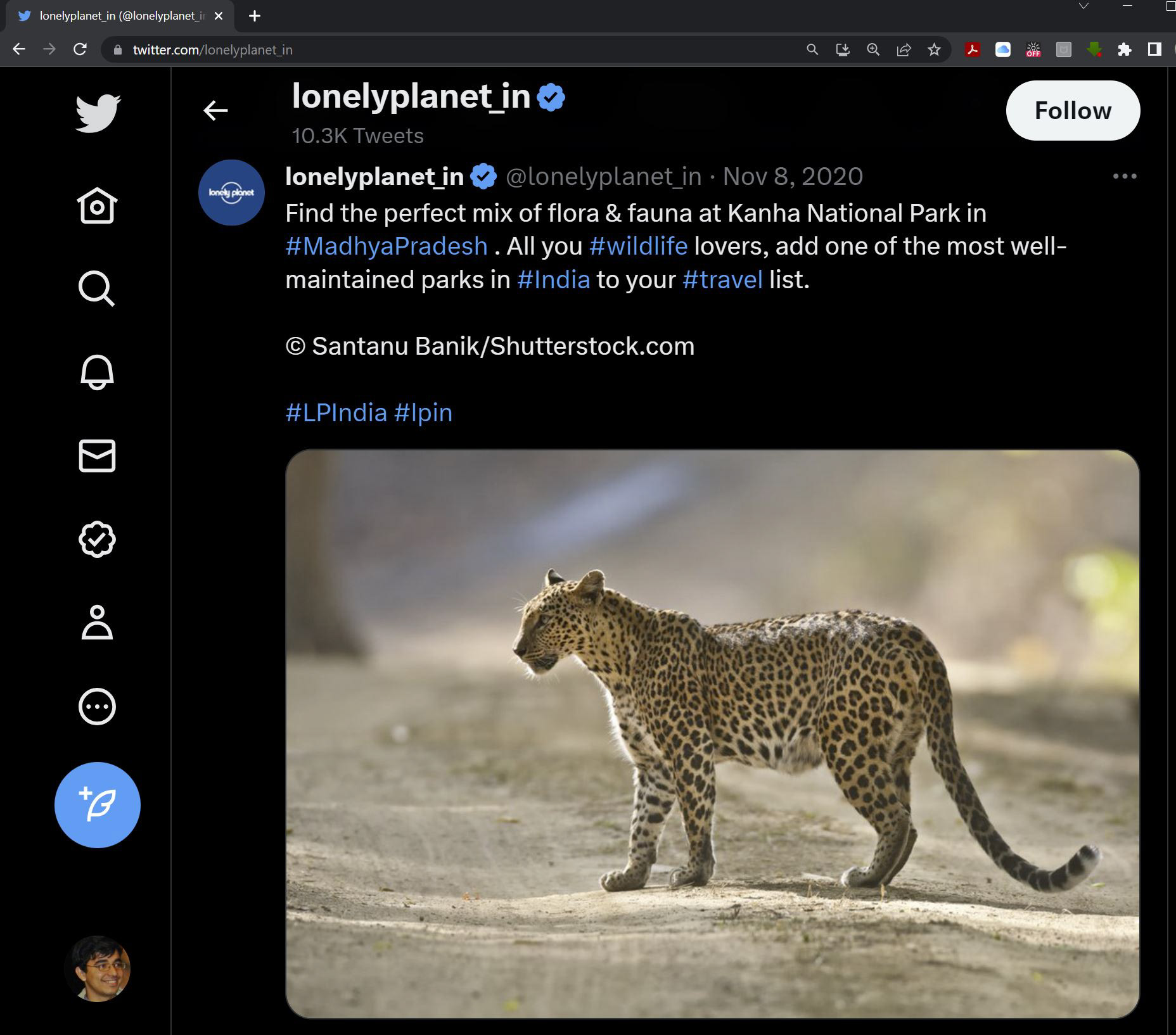Click the search magnifier in the address bar
Image resolution: width=1176 pixels, height=1035 pixels.
(812, 49)
